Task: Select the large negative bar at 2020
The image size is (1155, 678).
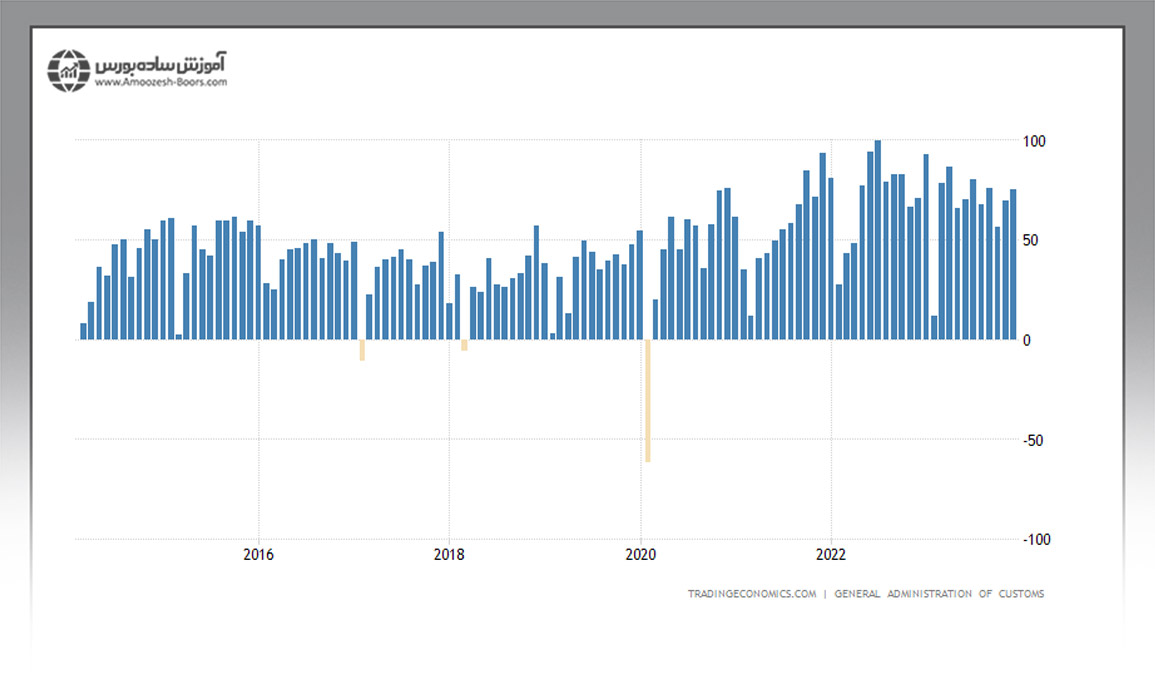Action: click(648, 400)
